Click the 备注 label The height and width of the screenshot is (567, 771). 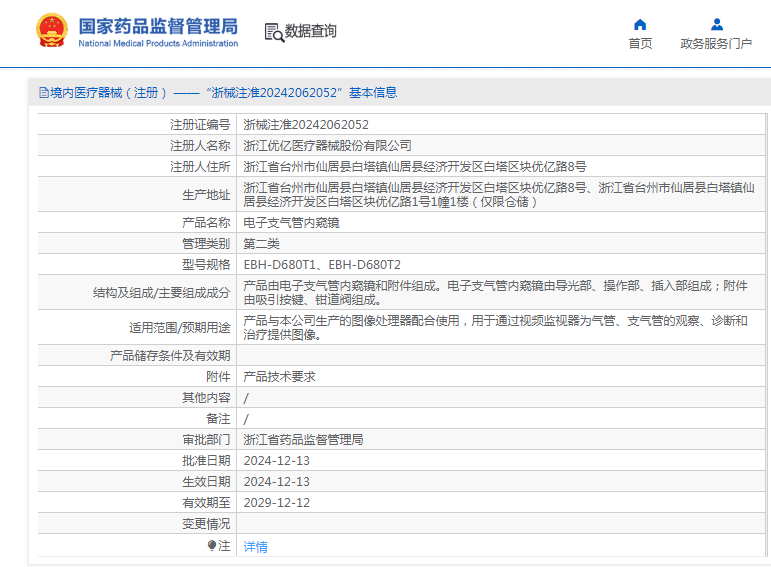tap(218, 418)
